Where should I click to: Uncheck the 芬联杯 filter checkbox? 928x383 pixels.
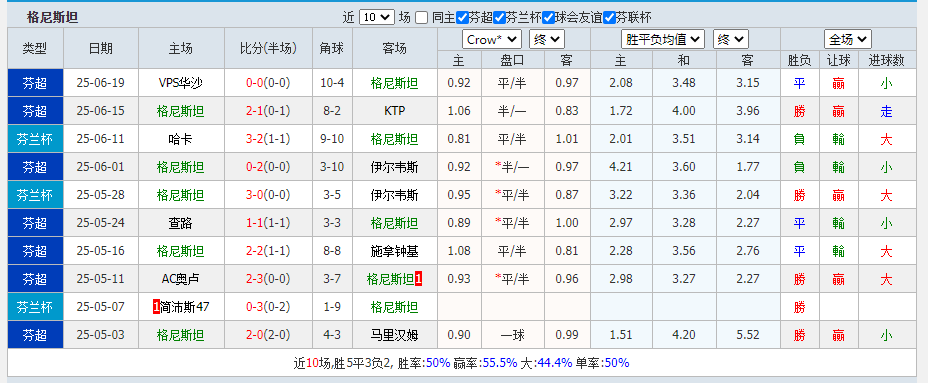pyautogui.click(x=609, y=18)
